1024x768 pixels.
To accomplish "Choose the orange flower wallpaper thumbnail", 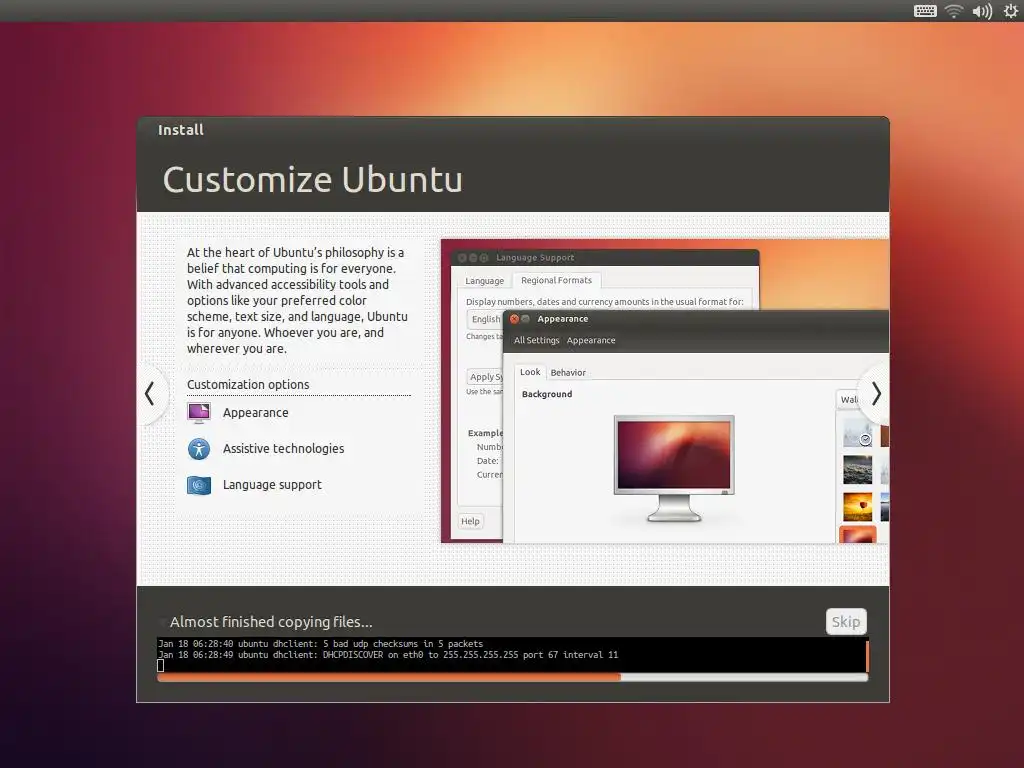I will point(857,506).
